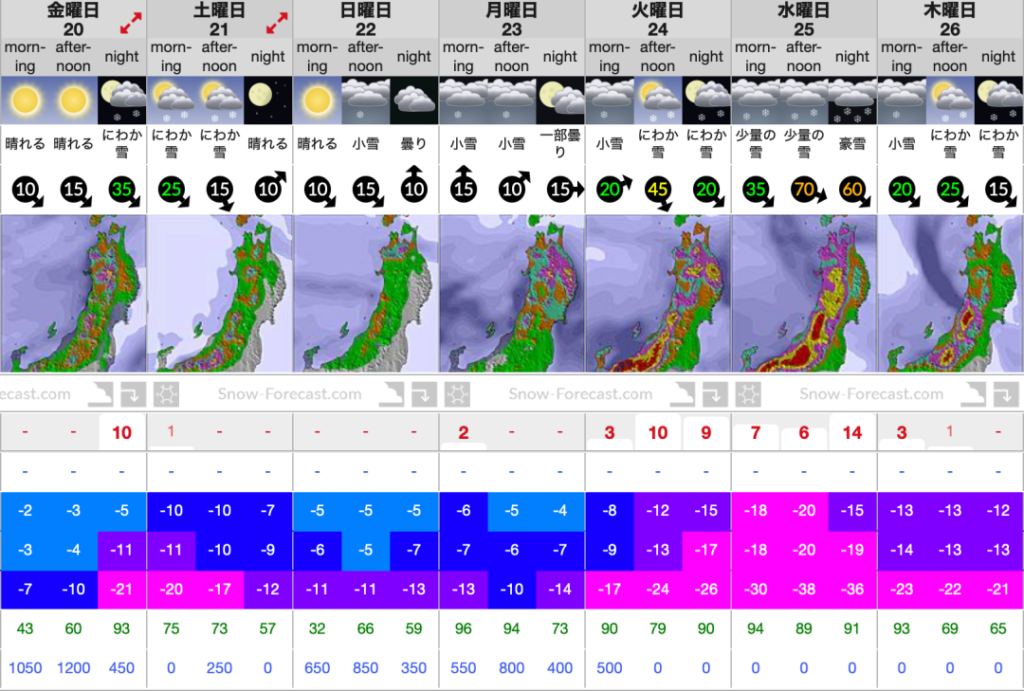The image size is (1024, 691).
Task: Select Saturday morning wind speed 25 icon
Action: tap(173, 191)
